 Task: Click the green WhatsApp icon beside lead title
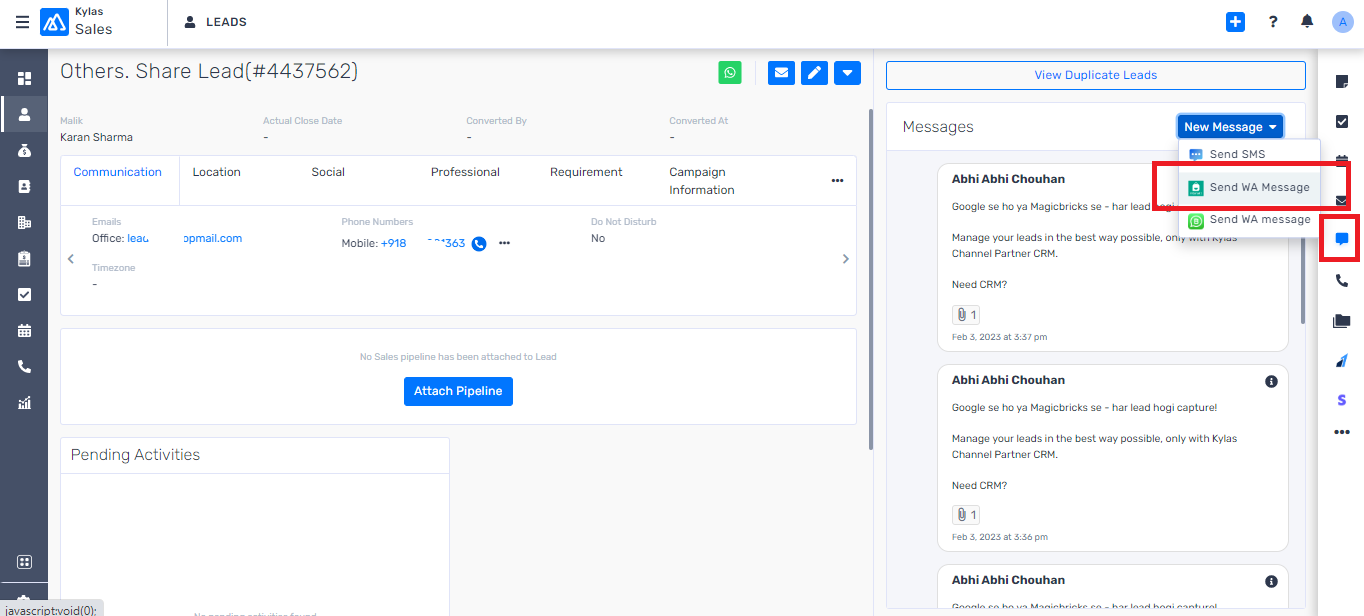click(x=729, y=72)
